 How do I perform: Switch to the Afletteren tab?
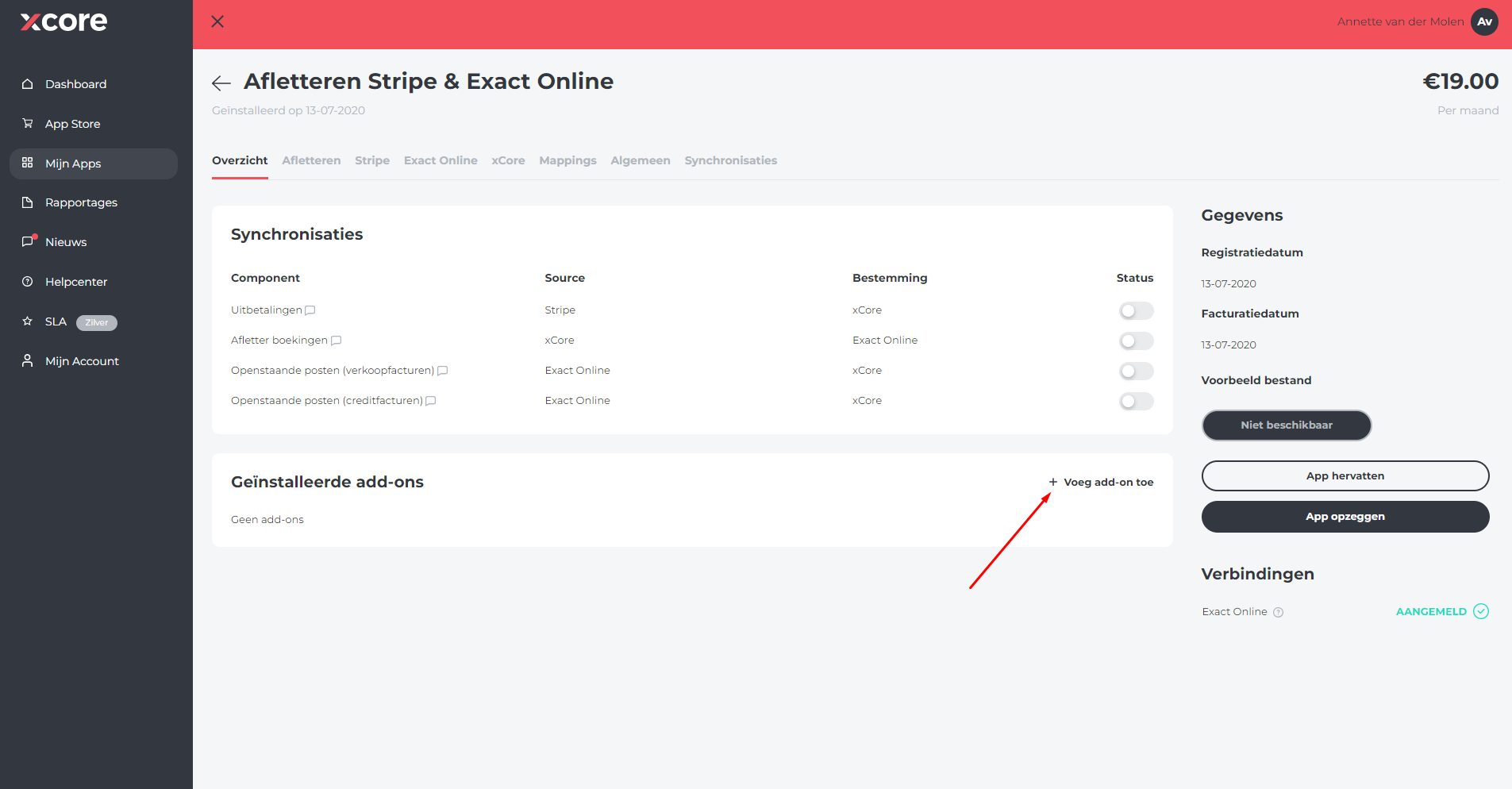coord(311,160)
